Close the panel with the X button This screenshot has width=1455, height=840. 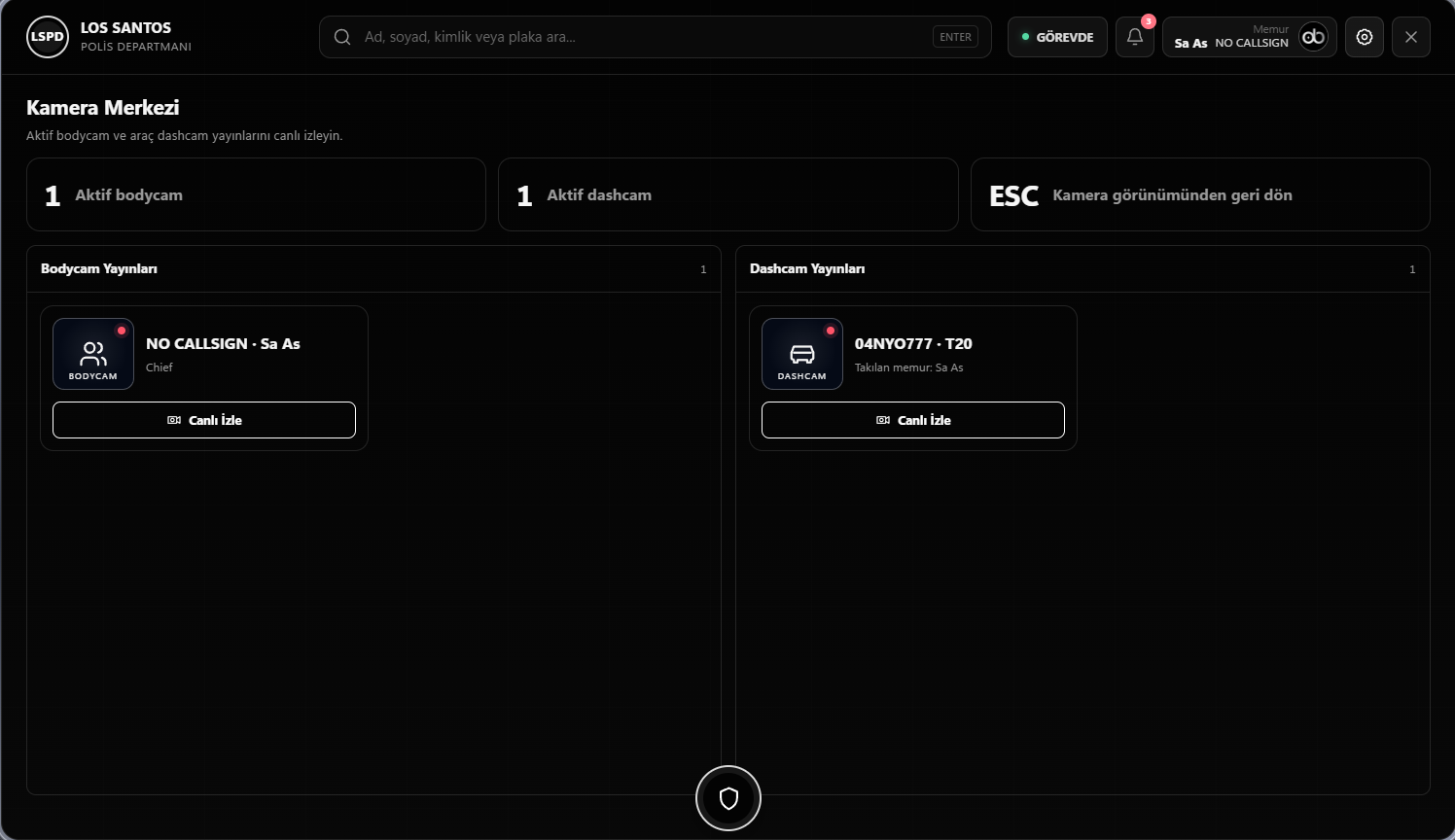tap(1411, 37)
